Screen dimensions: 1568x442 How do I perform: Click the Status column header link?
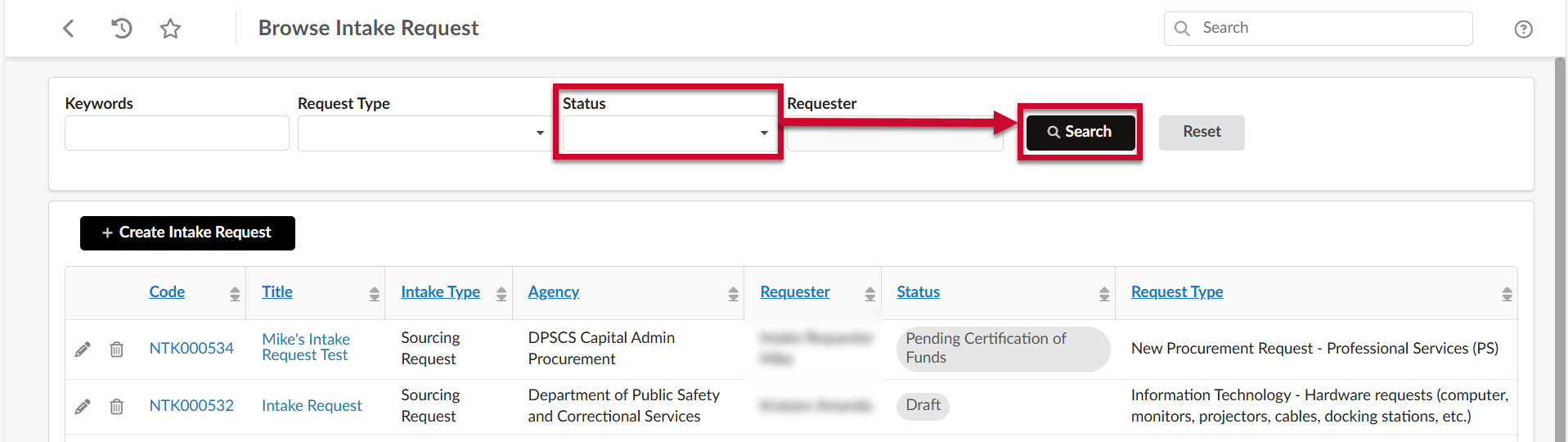[918, 292]
